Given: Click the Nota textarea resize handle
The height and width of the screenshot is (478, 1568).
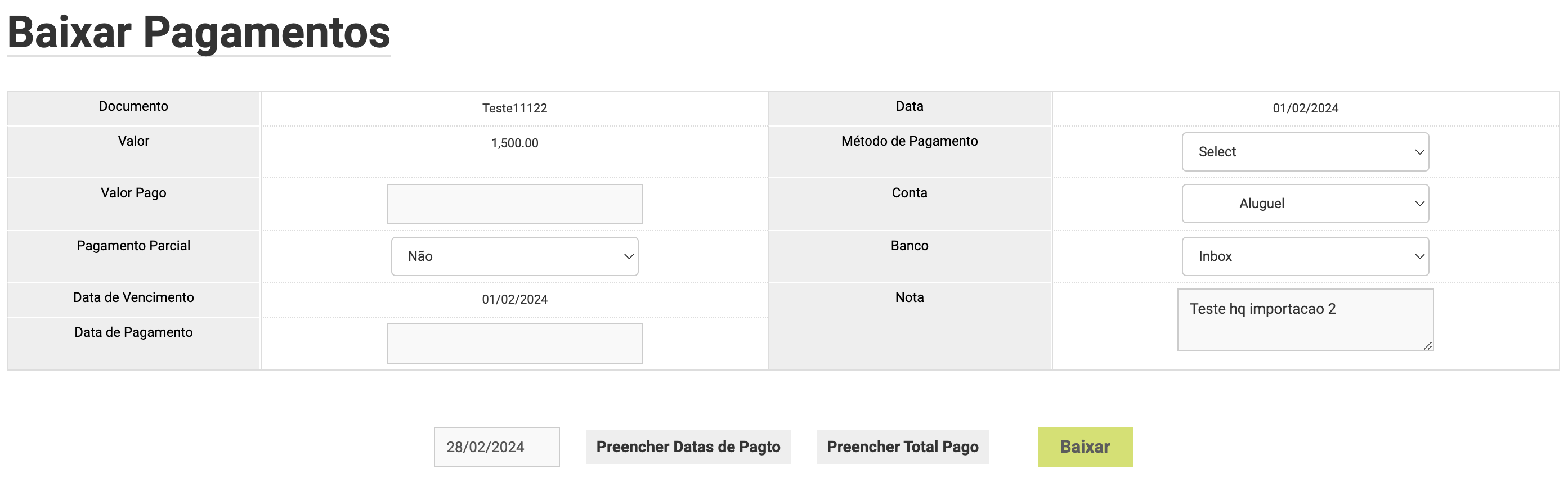Looking at the screenshot, I should 1427,345.
